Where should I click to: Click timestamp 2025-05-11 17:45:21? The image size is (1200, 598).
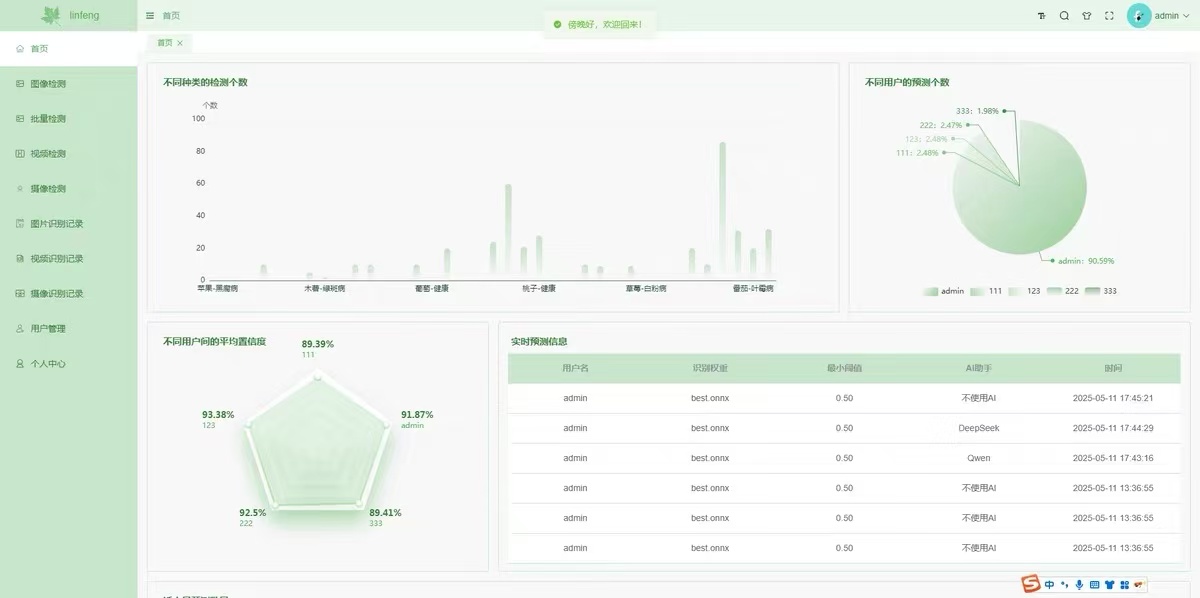pyautogui.click(x=1113, y=398)
